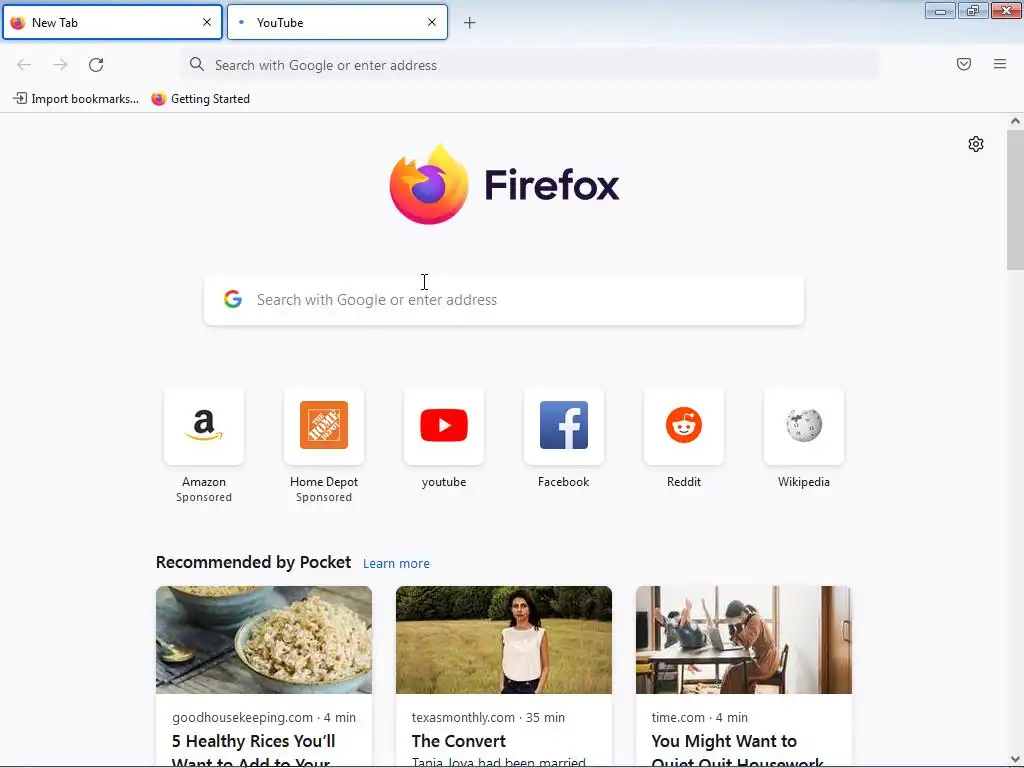This screenshot has height=768, width=1024.
Task: Open the Quiet Quit Housework article image
Action: click(x=744, y=640)
